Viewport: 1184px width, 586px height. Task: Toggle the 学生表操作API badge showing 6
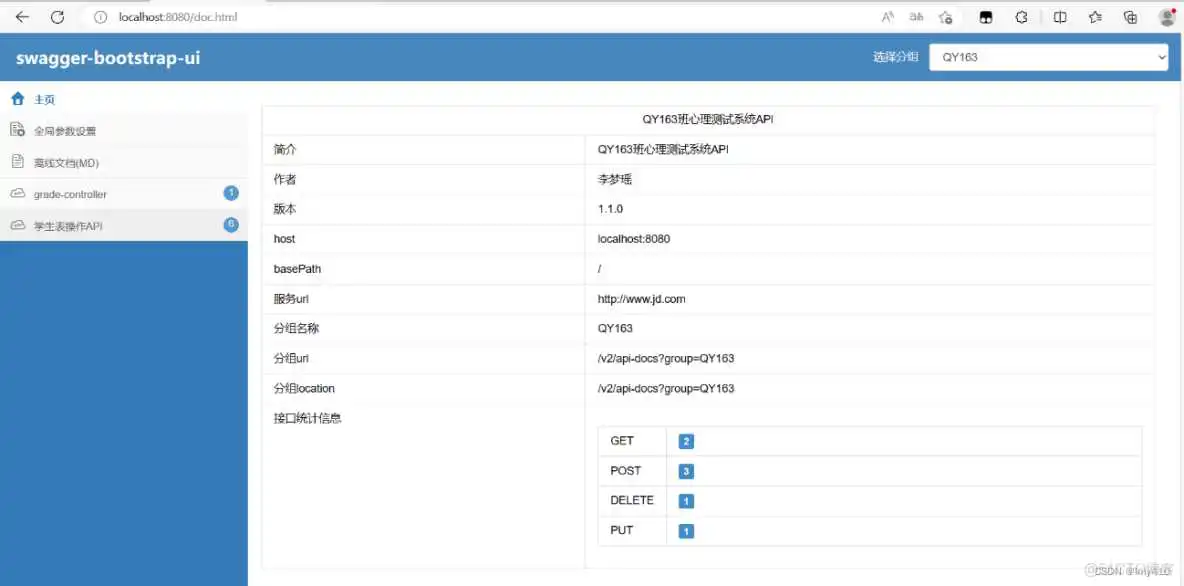(x=231, y=225)
